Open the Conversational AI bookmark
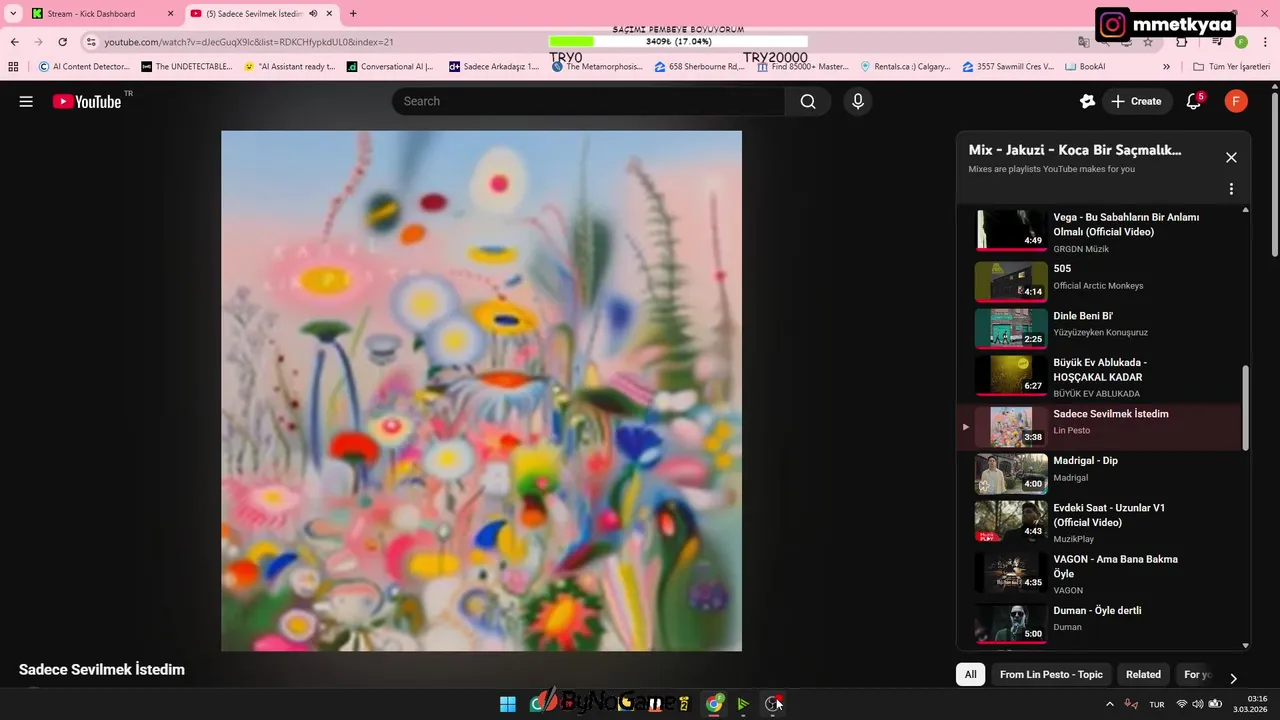This screenshot has height=720, width=1280. coord(390,67)
